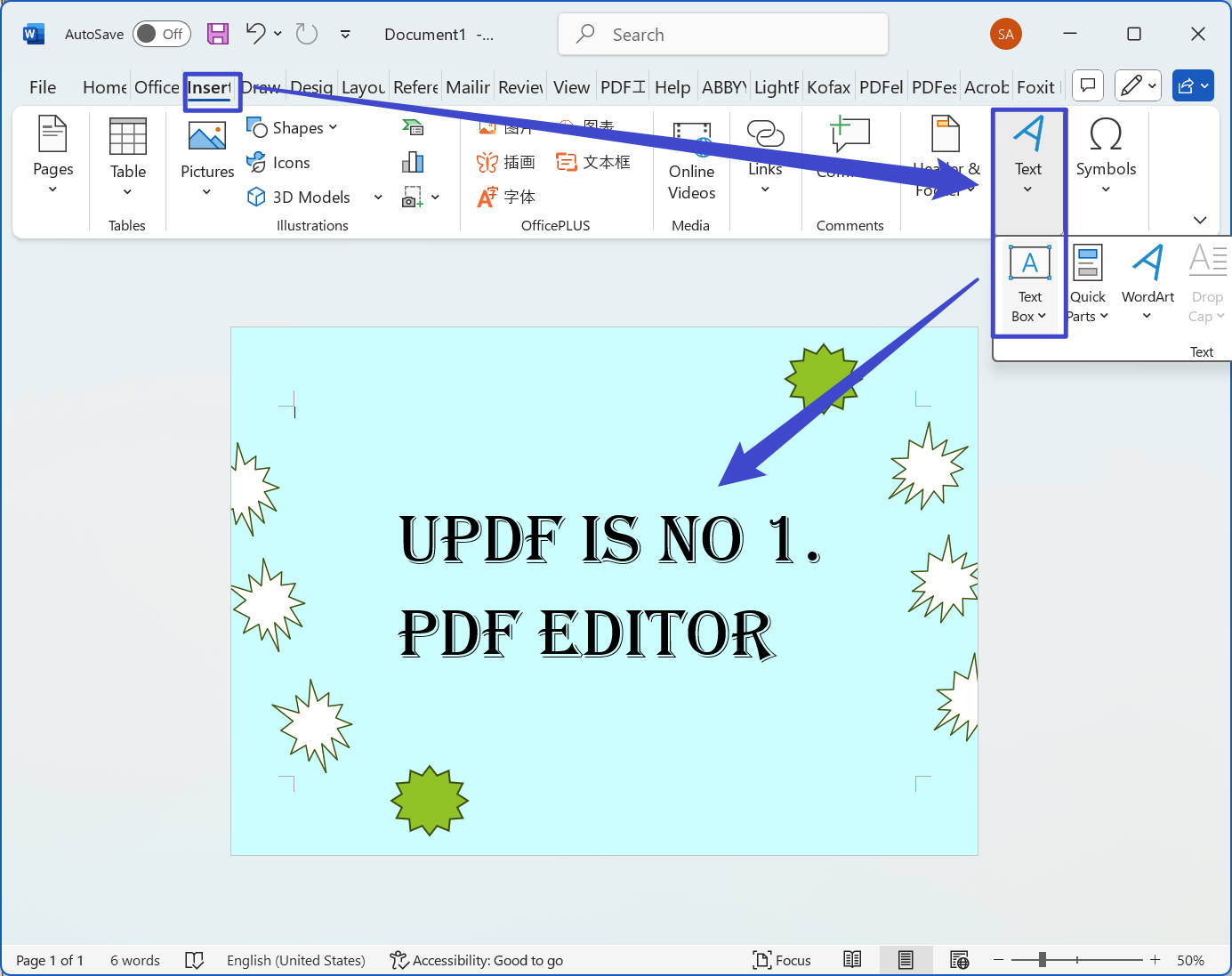The width and height of the screenshot is (1232, 976).
Task: Switch to the View tab
Action: pos(571,87)
